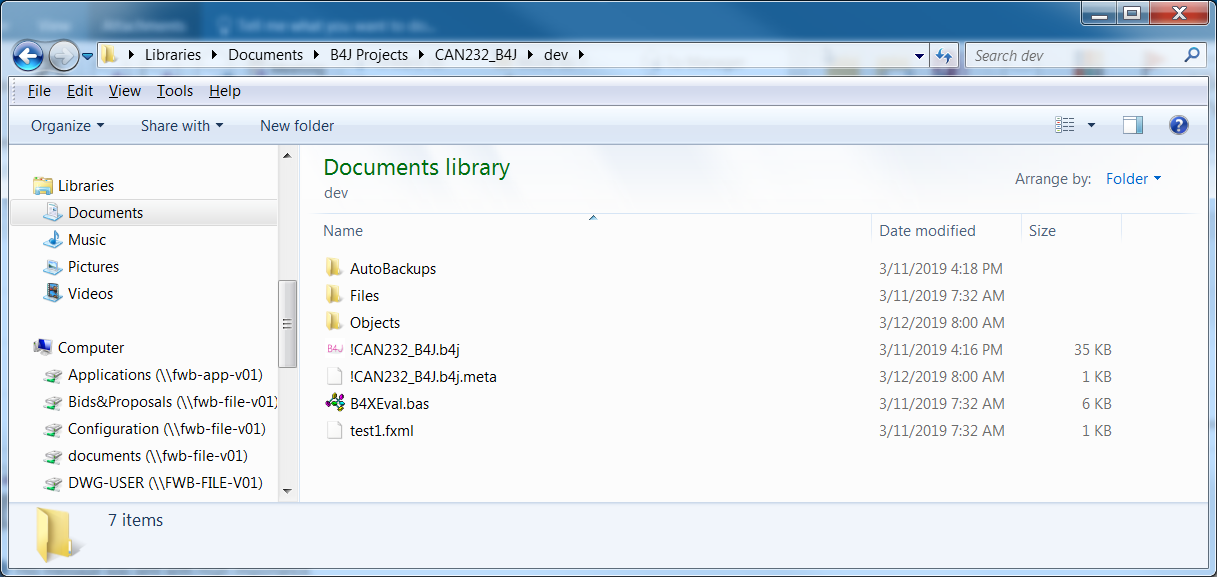Open the Configuration (\\fwb-file-v01) network drive
Screen dimensions: 1217x577
pyautogui.click(x=166, y=429)
